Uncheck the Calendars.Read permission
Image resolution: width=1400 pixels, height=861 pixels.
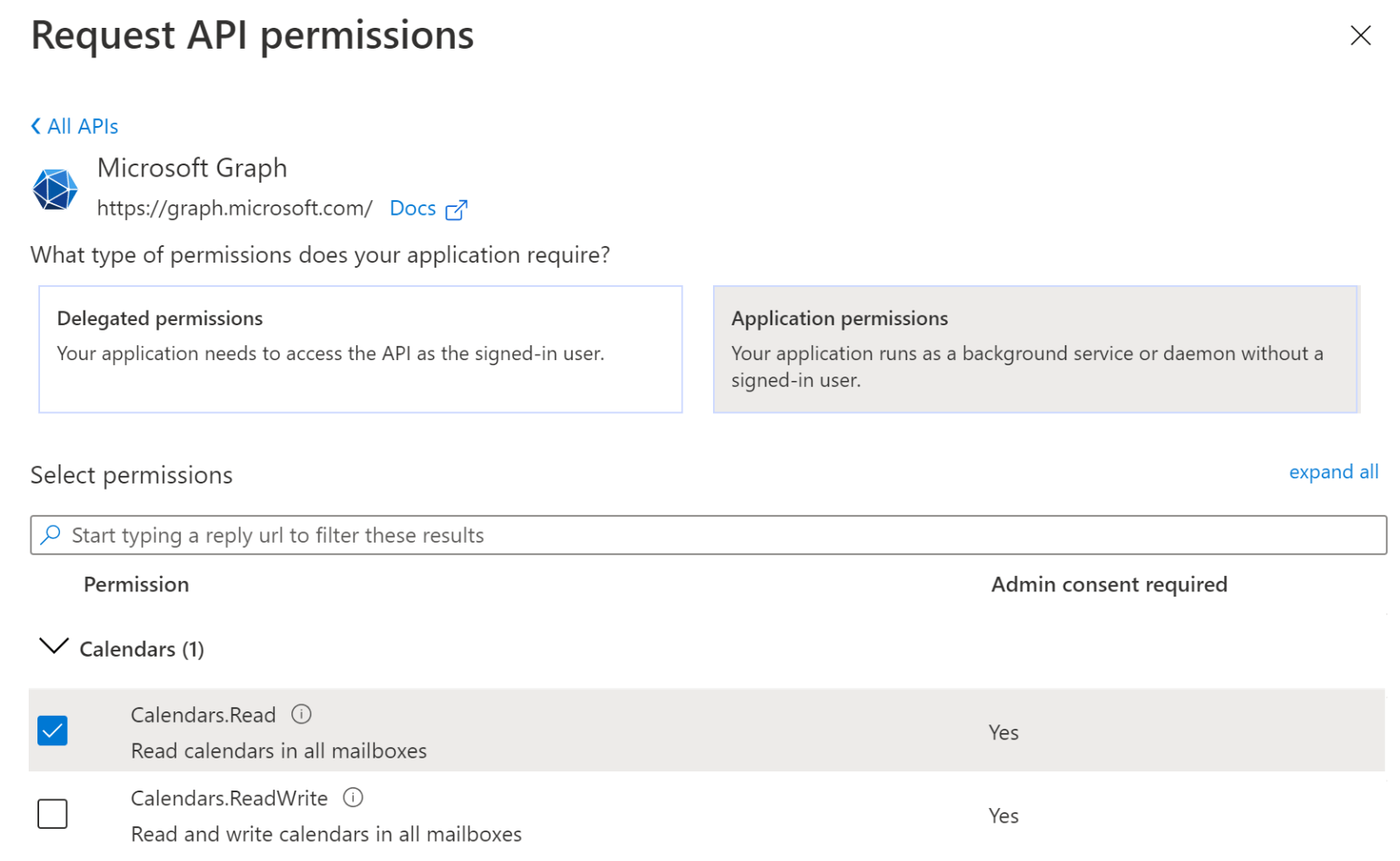52,730
